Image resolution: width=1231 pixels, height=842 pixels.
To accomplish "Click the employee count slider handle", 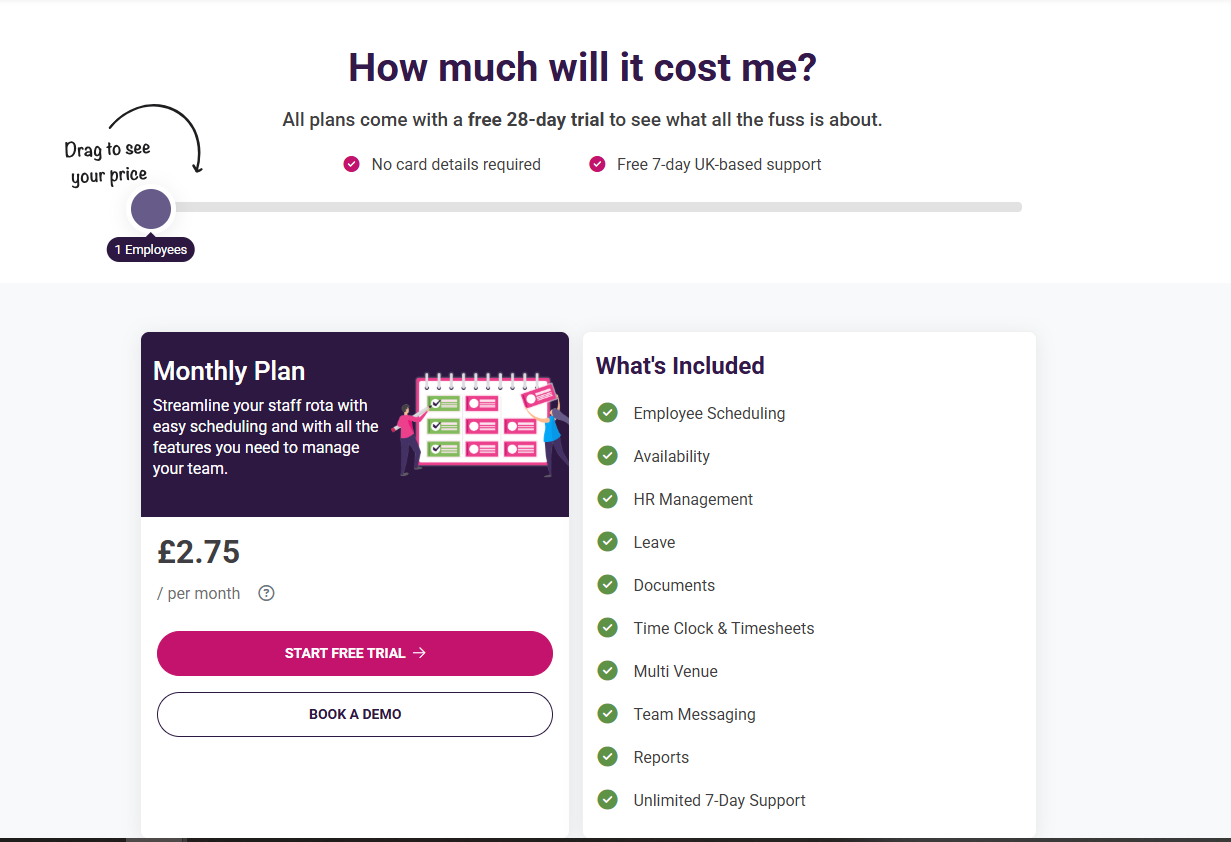I will [151, 209].
